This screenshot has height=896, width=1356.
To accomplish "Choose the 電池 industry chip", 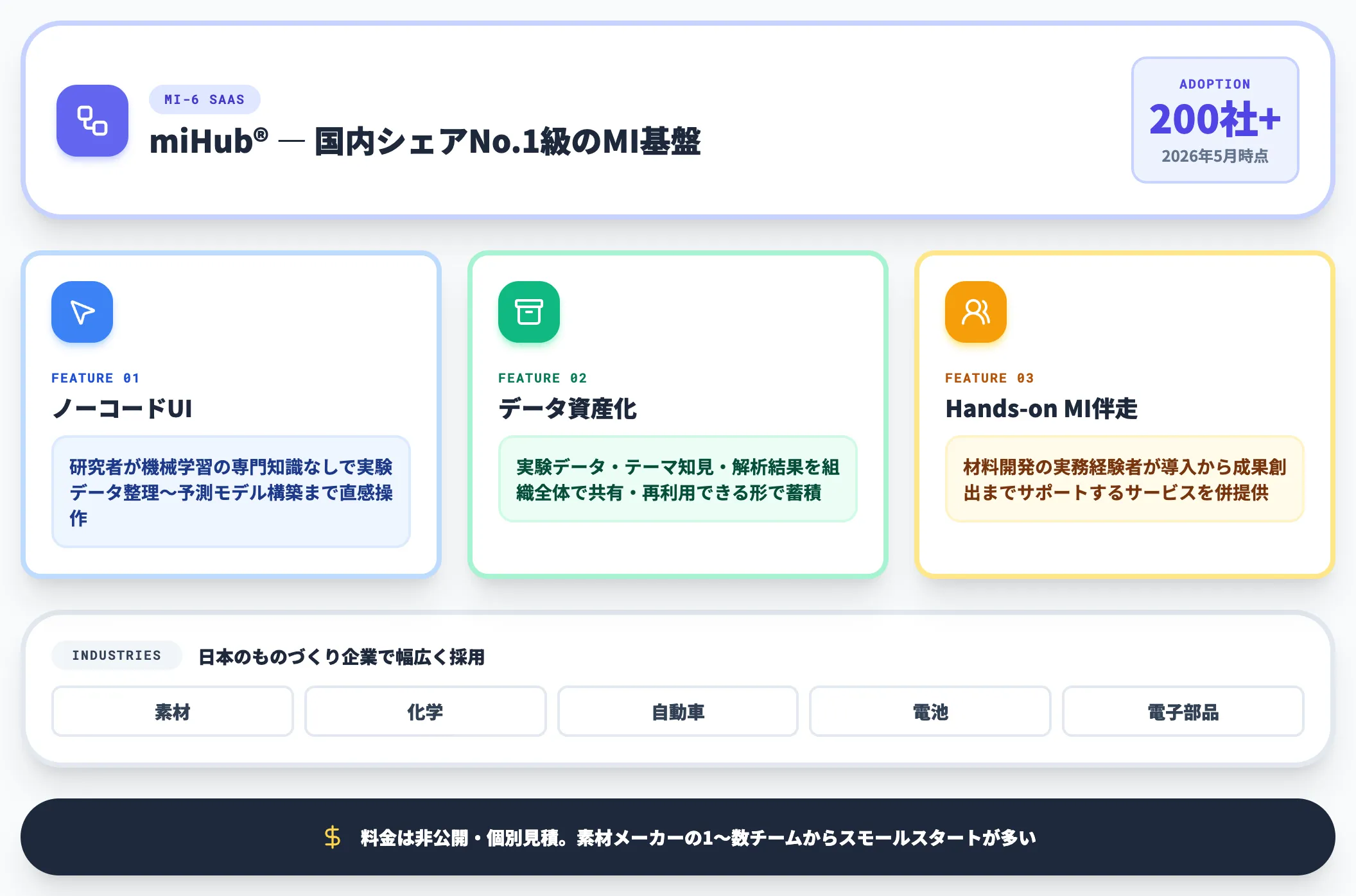I will pyautogui.click(x=930, y=711).
